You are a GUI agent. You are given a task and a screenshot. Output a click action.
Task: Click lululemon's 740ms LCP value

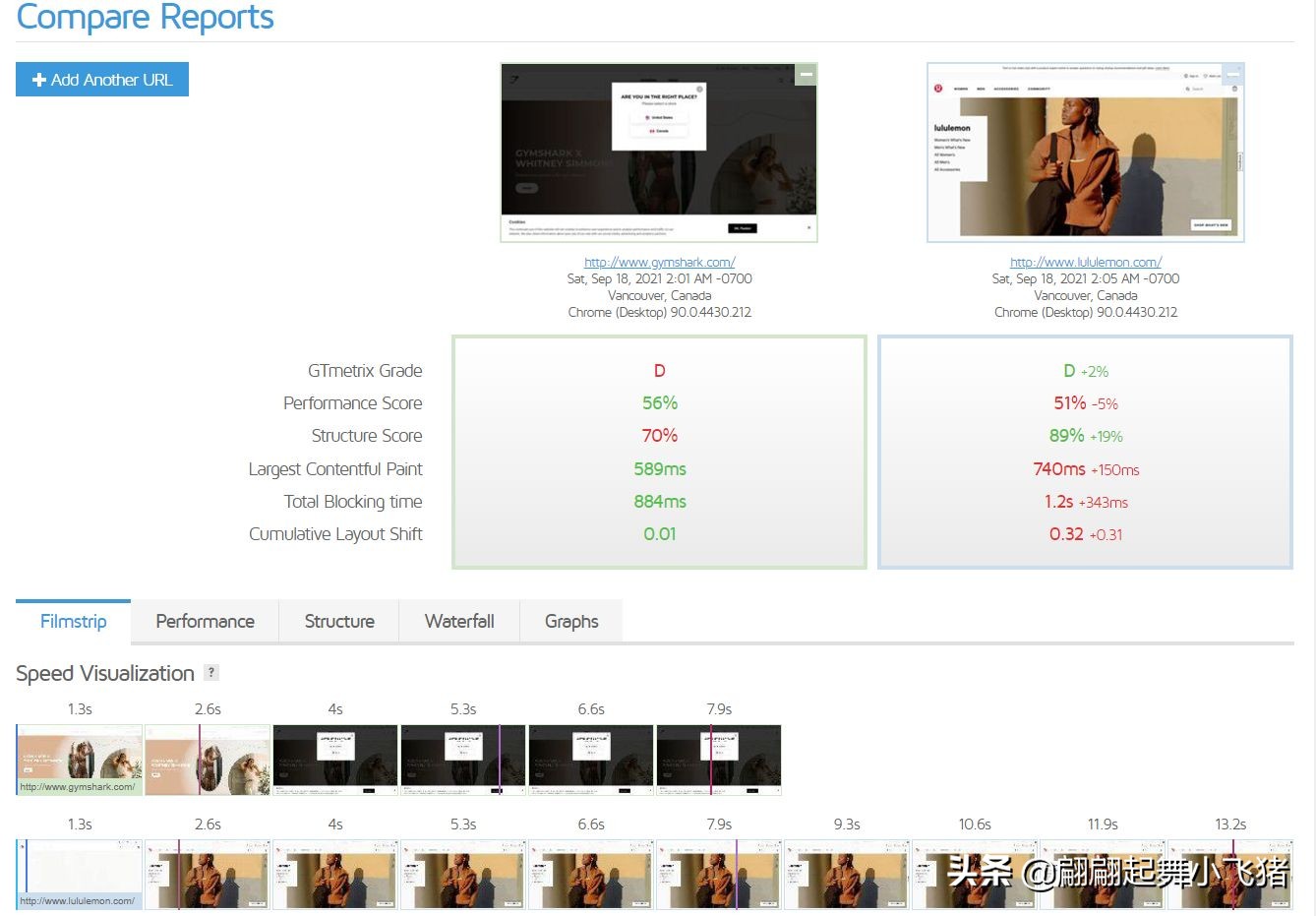(1059, 469)
